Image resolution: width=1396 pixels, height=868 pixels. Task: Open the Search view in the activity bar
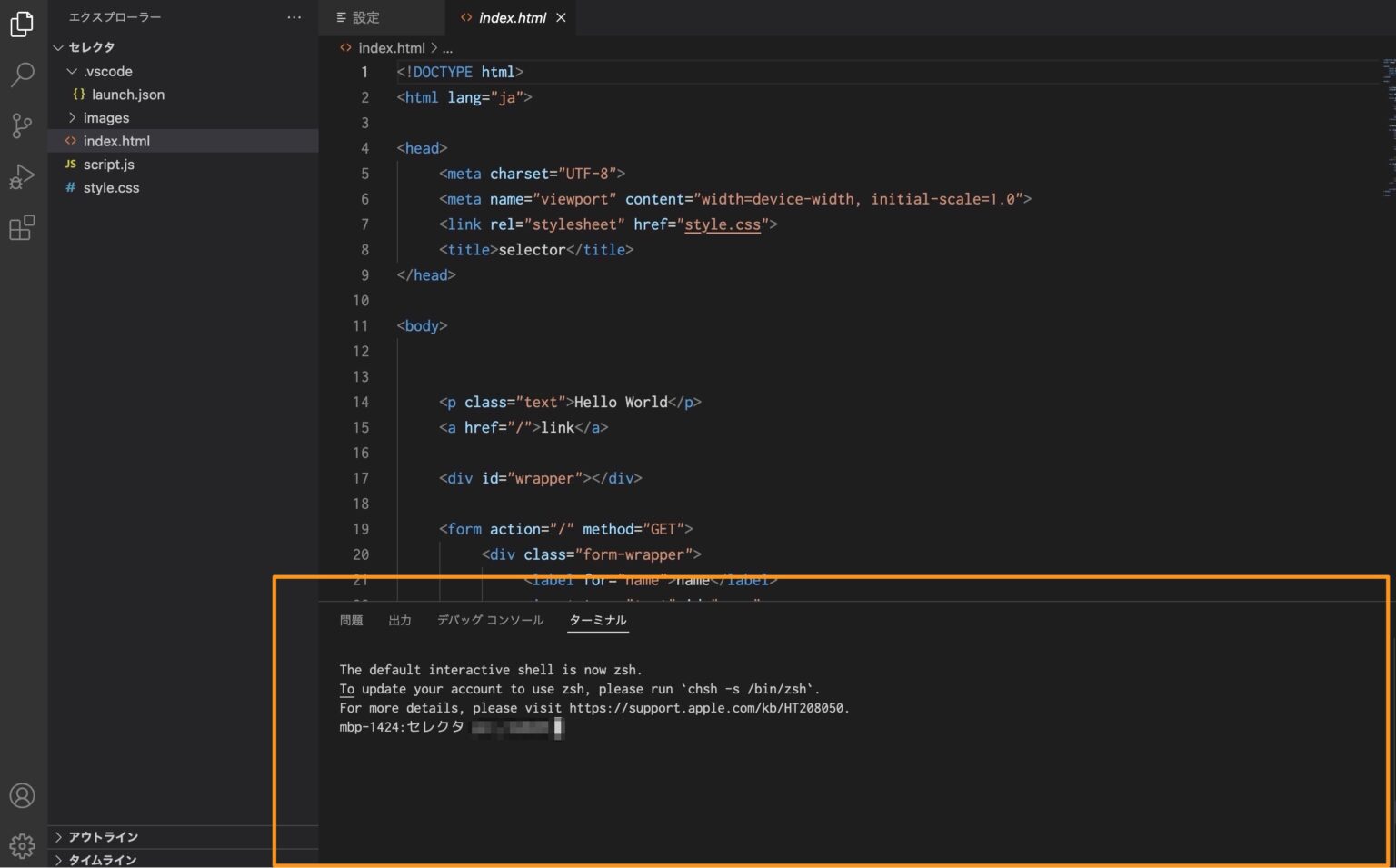[x=22, y=75]
